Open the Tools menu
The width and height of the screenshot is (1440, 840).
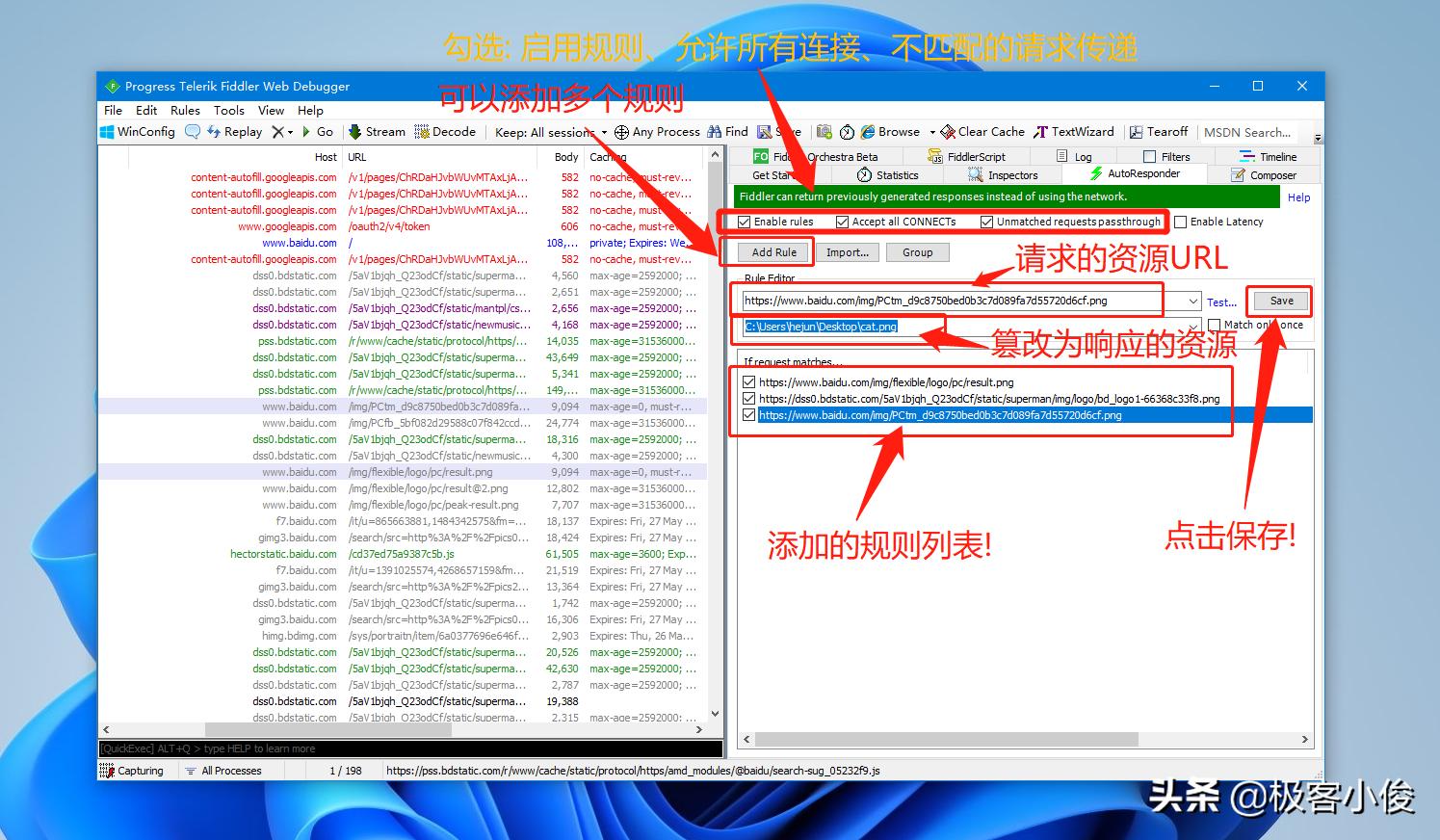point(229,111)
